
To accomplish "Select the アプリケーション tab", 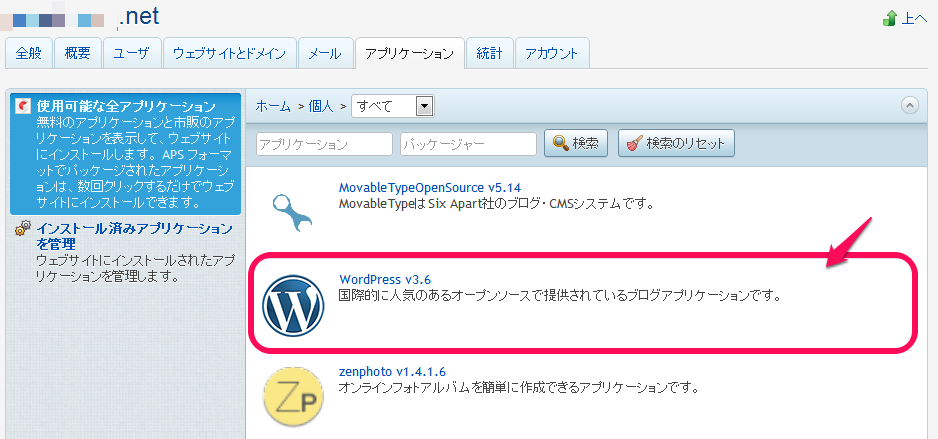I will pos(410,53).
